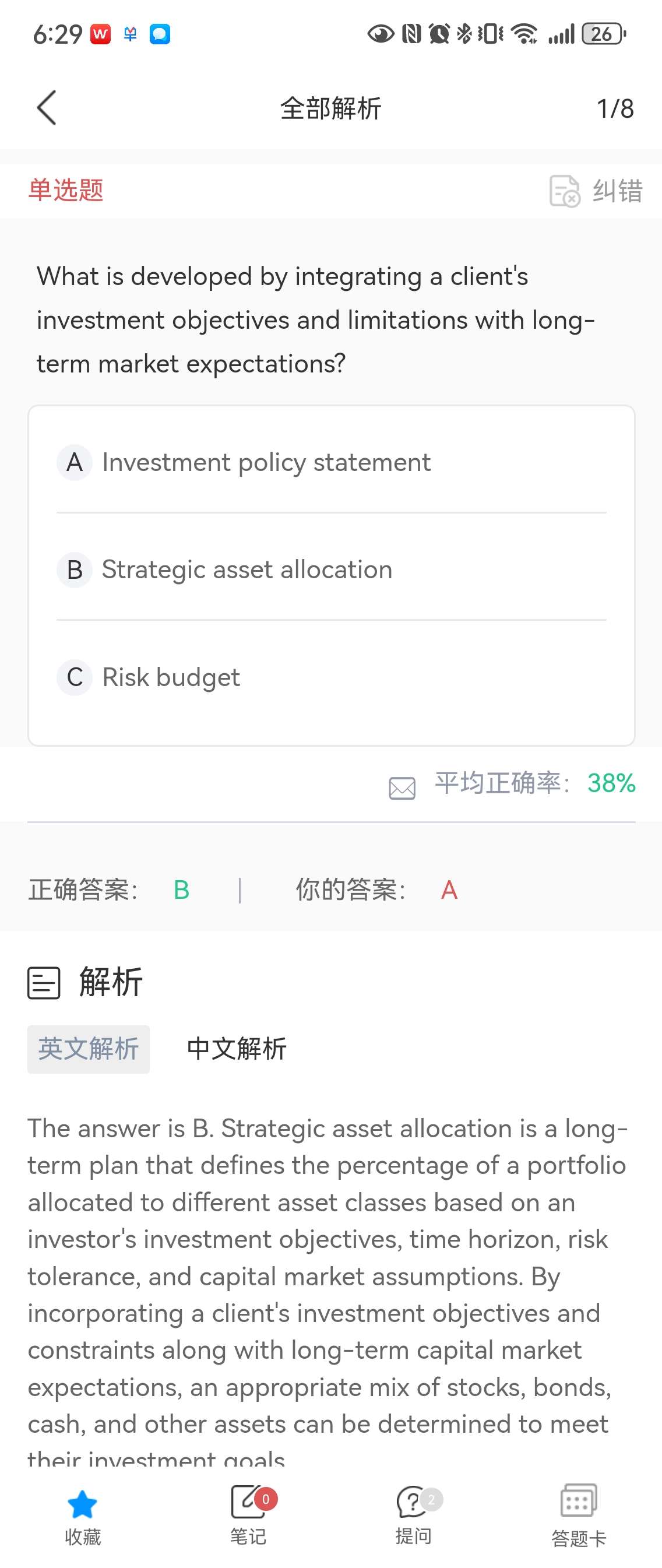662x1568 pixels.
Task: Tap the 纠错 text label
Action: (618, 191)
